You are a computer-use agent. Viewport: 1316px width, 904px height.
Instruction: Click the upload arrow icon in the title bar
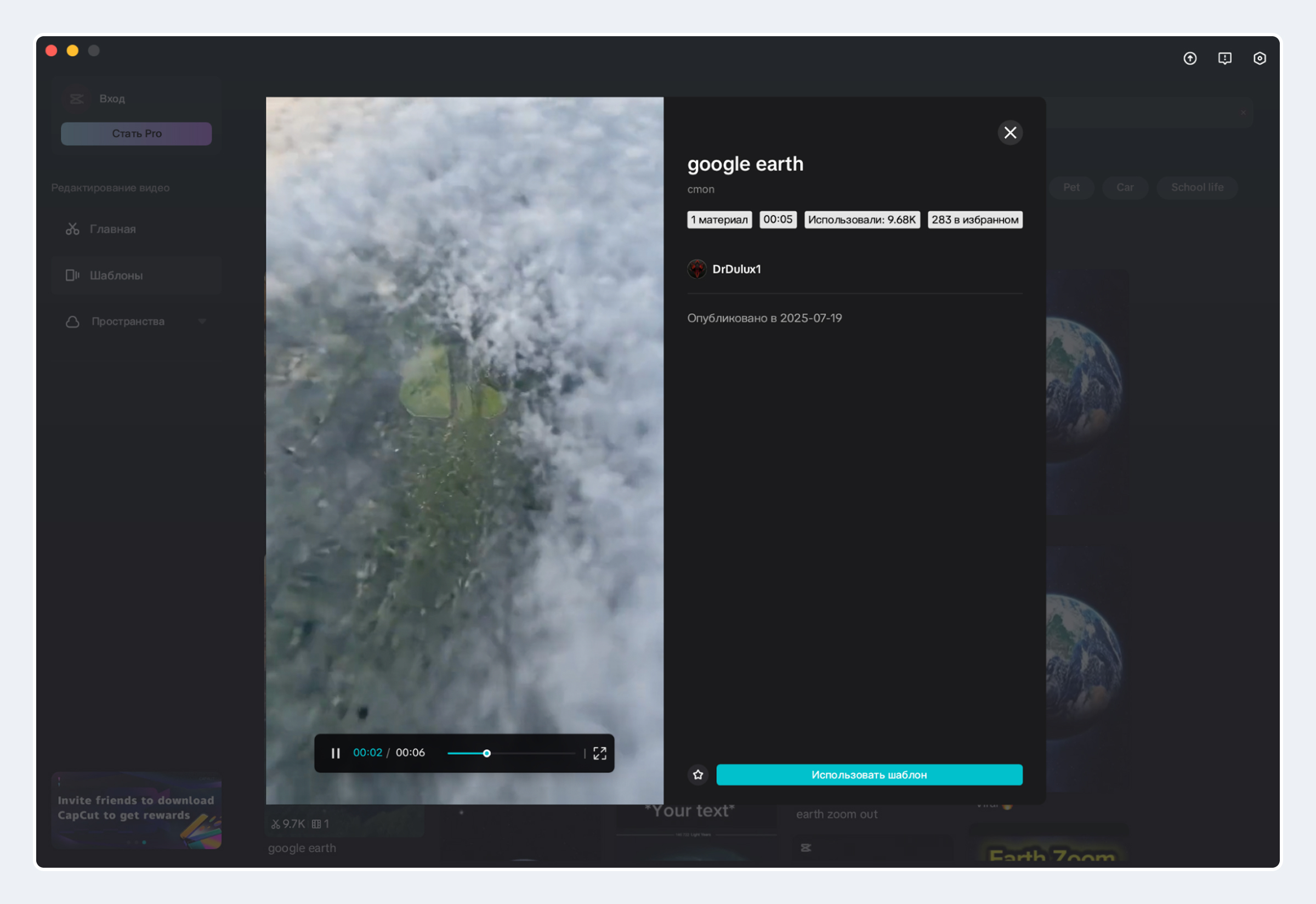[x=1190, y=58]
